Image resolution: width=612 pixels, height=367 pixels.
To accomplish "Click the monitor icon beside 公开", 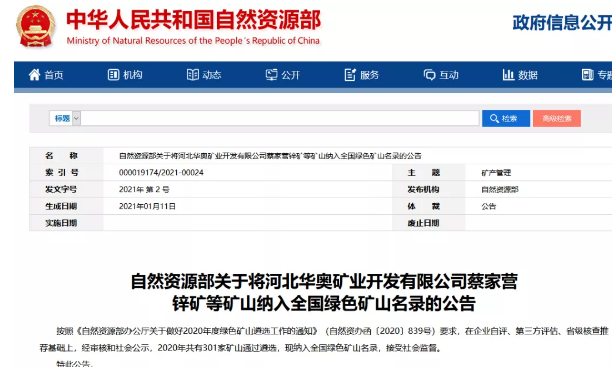I will click(x=272, y=75).
